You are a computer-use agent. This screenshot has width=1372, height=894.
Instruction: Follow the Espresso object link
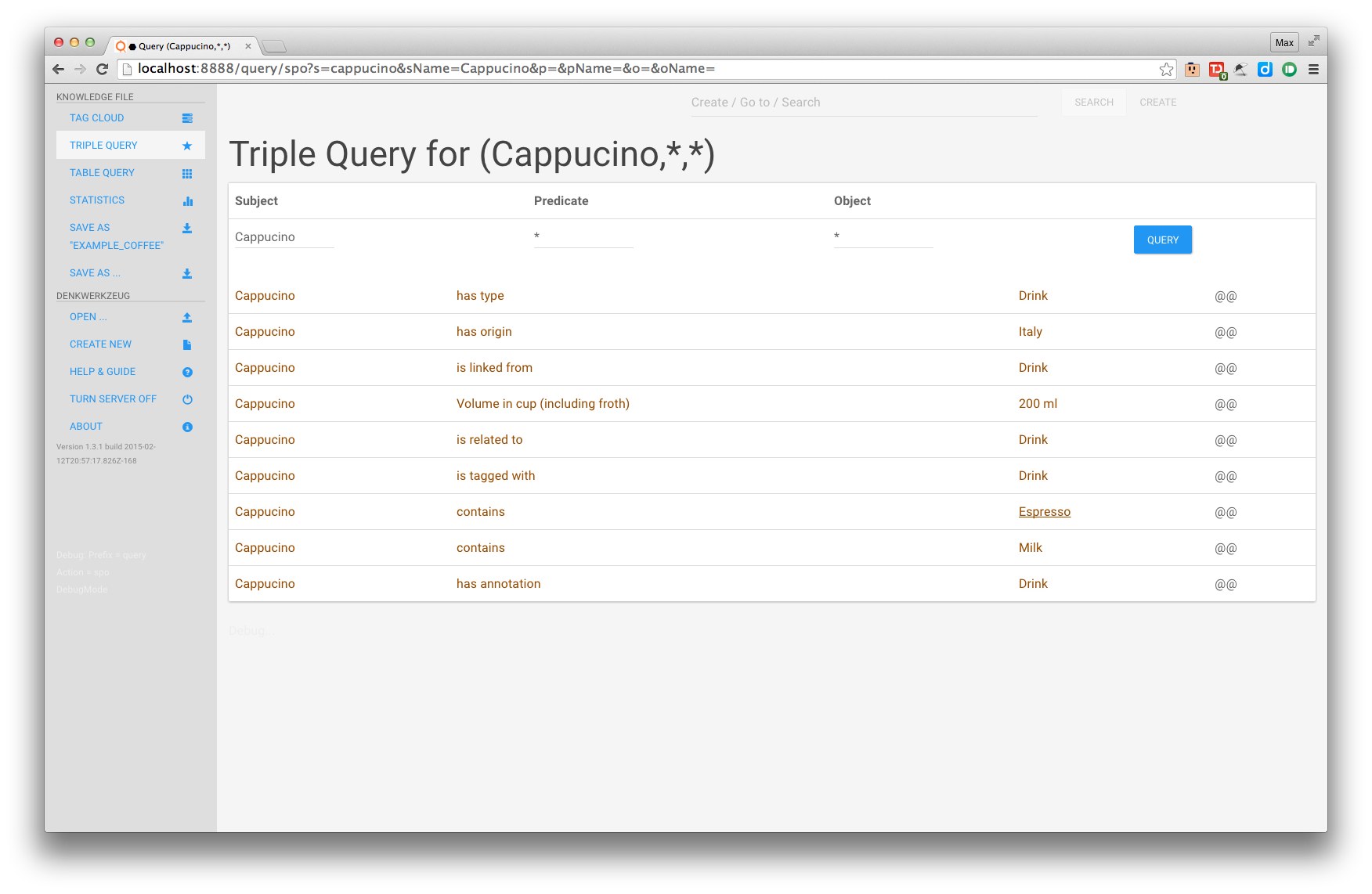[x=1044, y=512]
